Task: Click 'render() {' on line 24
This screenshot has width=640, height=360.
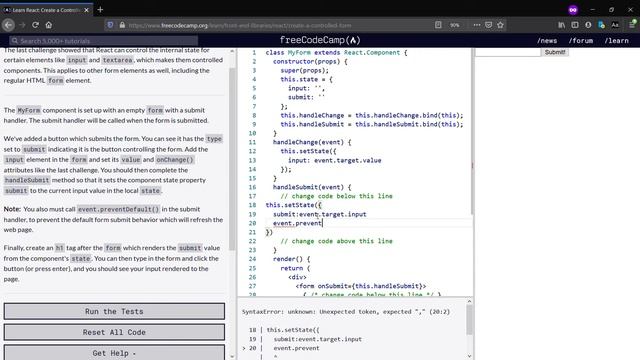Action: tap(291, 259)
